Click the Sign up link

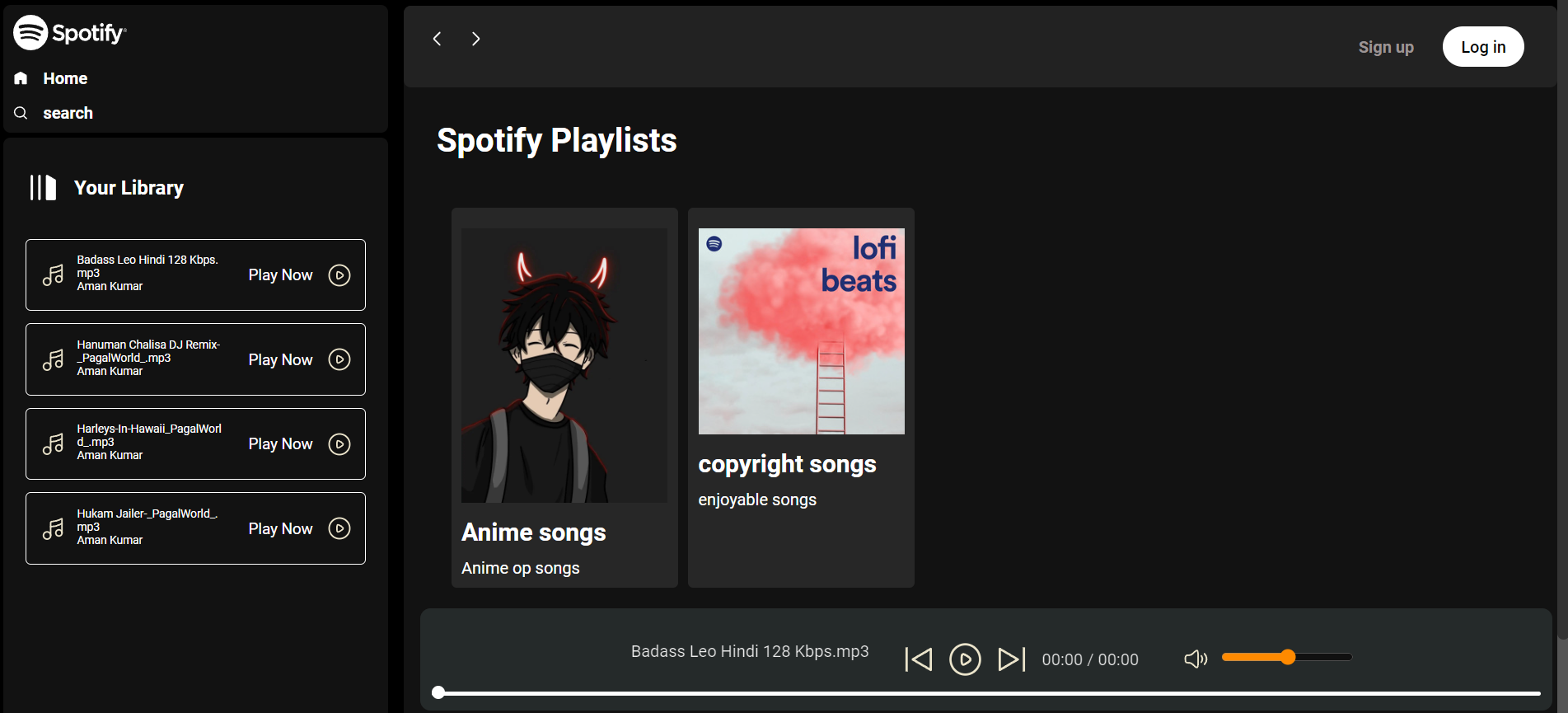pyautogui.click(x=1386, y=47)
